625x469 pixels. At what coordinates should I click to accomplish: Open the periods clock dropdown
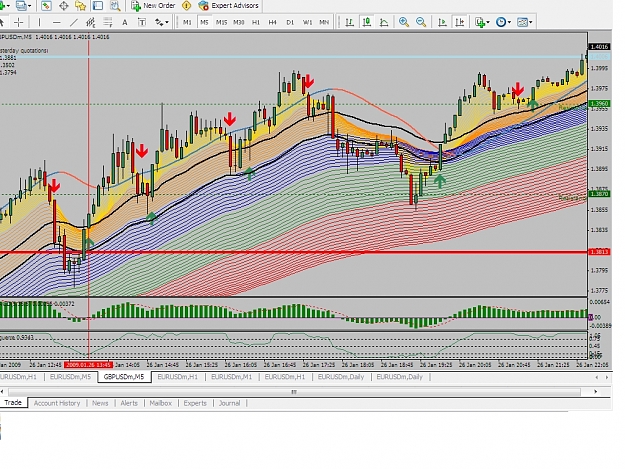[503, 22]
